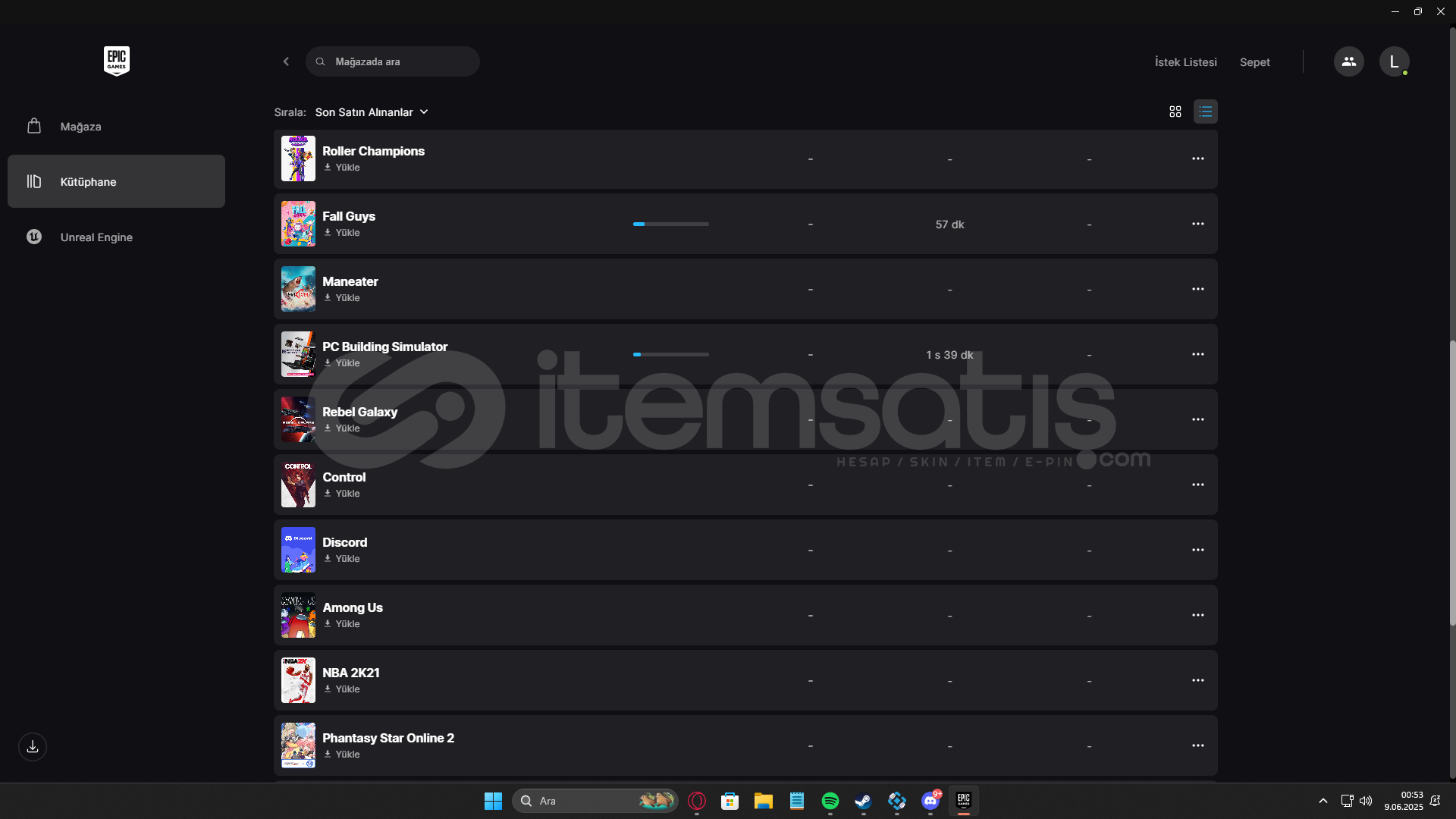Expand the Son Satın Alınanlar sort dropdown
The width and height of the screenshot is (1456, 819).
coord(372,112)
